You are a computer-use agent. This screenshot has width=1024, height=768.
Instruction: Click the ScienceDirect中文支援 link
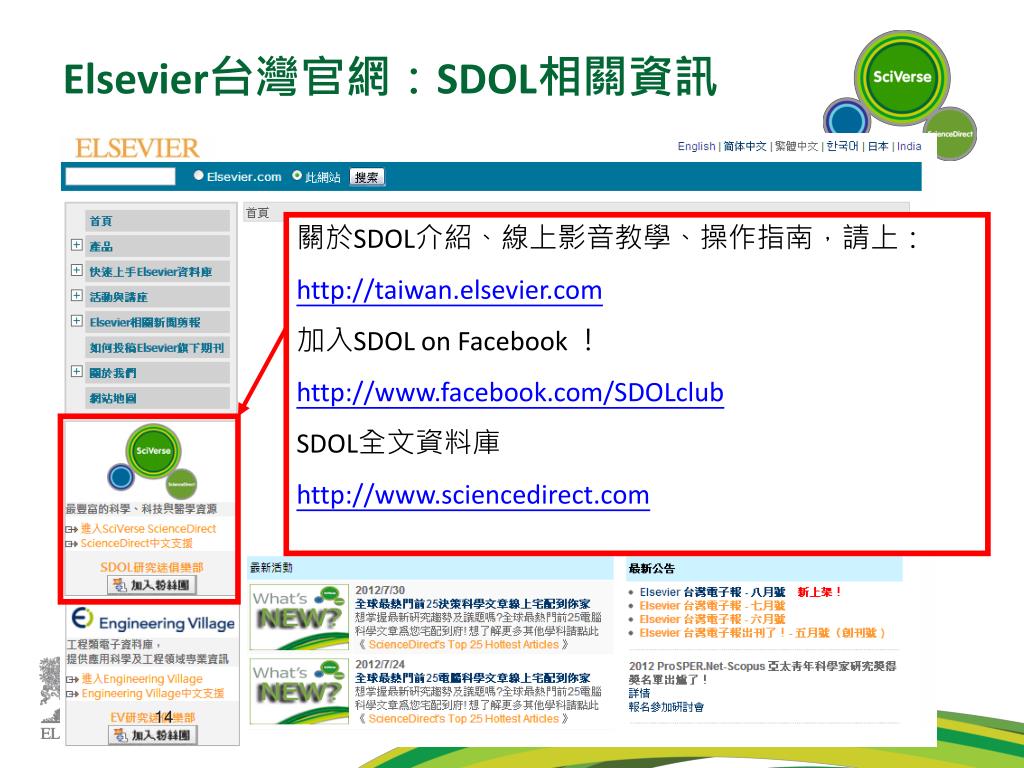136,543
